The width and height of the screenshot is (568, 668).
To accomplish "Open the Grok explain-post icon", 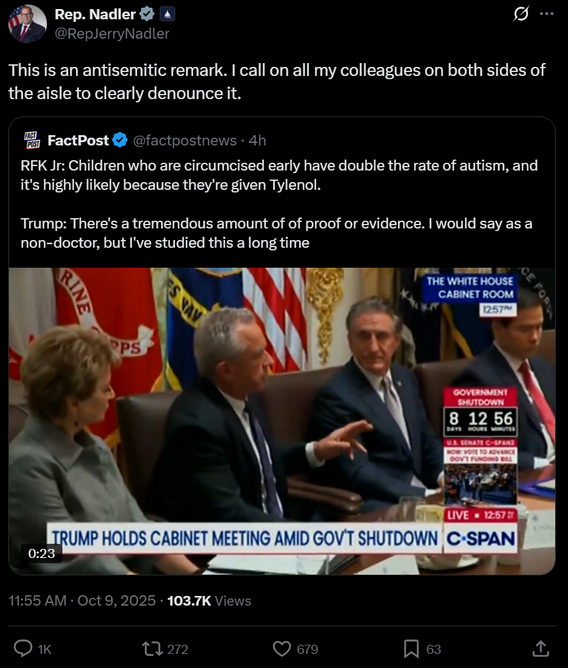I will [x=521, y=14].
